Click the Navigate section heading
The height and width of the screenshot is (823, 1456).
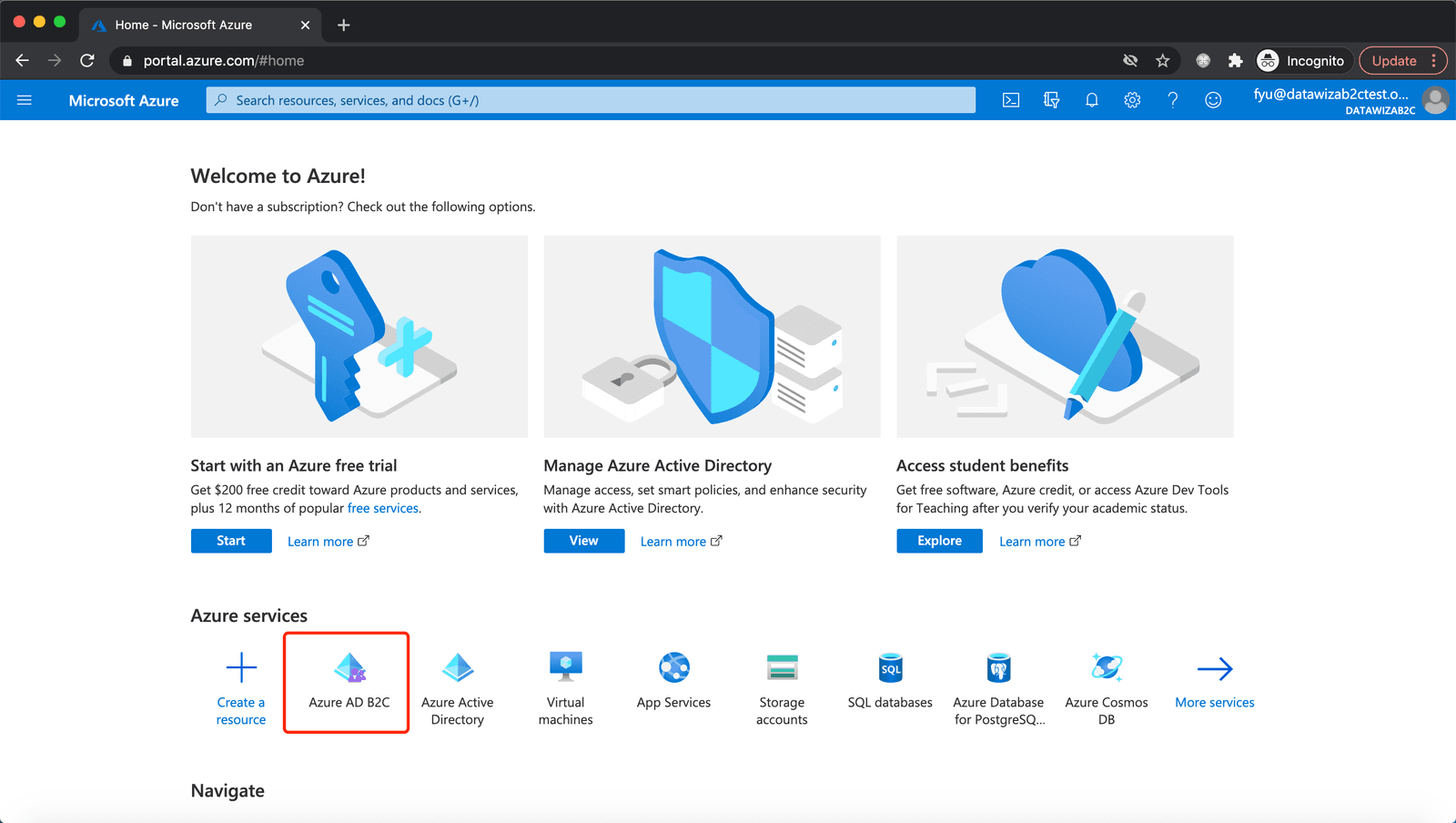click(x=227, y=791)
